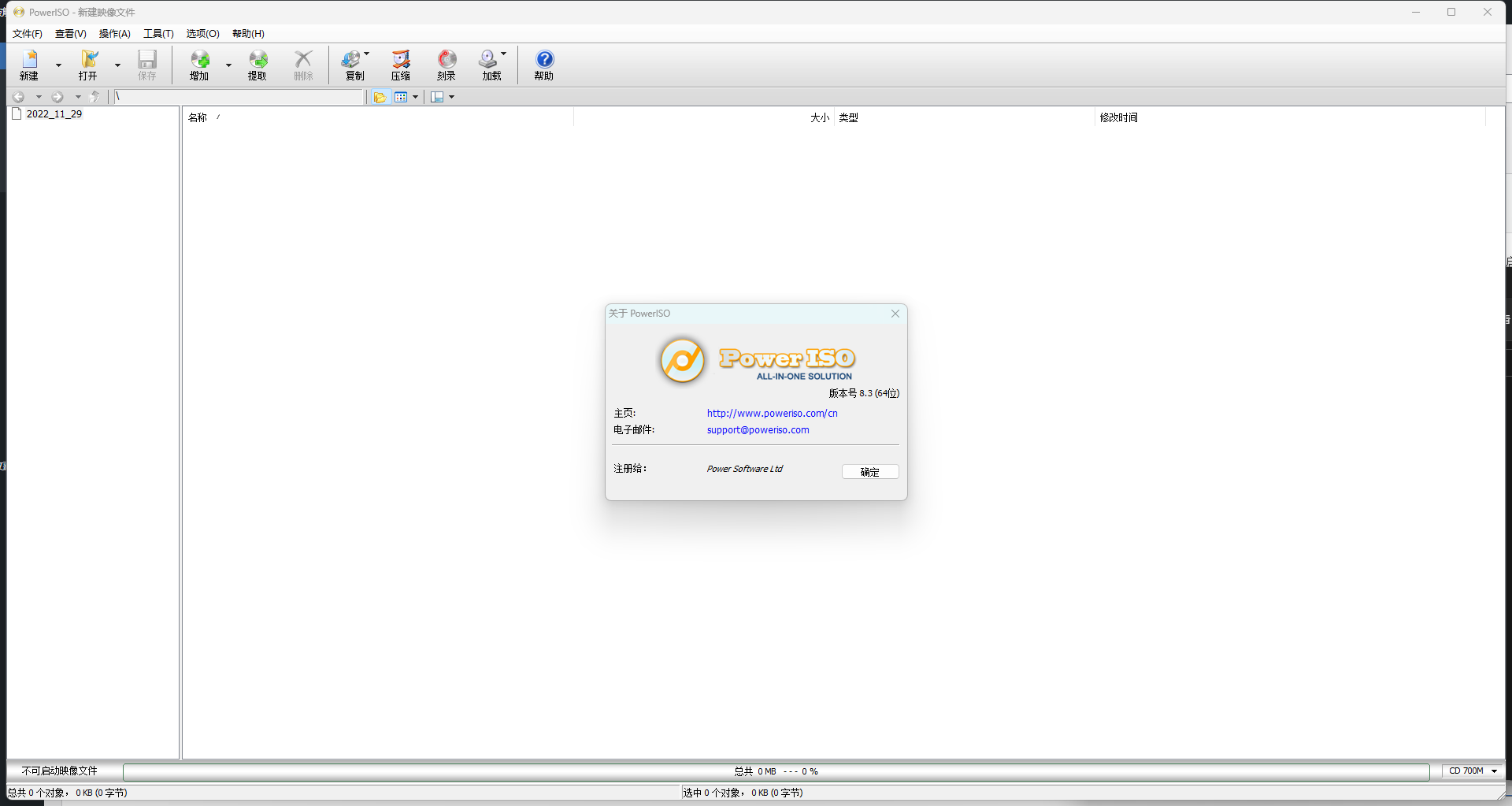Open the view mode dropdown arrow
The height and width of the screenshot is (806, 1512).
click(415, 97)
